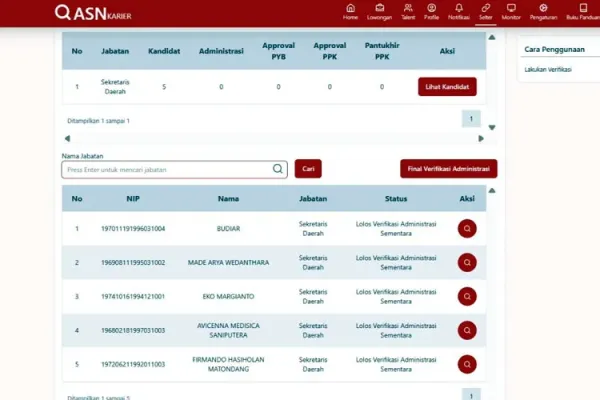Screen dimensions: 600x400
Task: Click the Lihat Kandidat button
Action: click(447, 87)
